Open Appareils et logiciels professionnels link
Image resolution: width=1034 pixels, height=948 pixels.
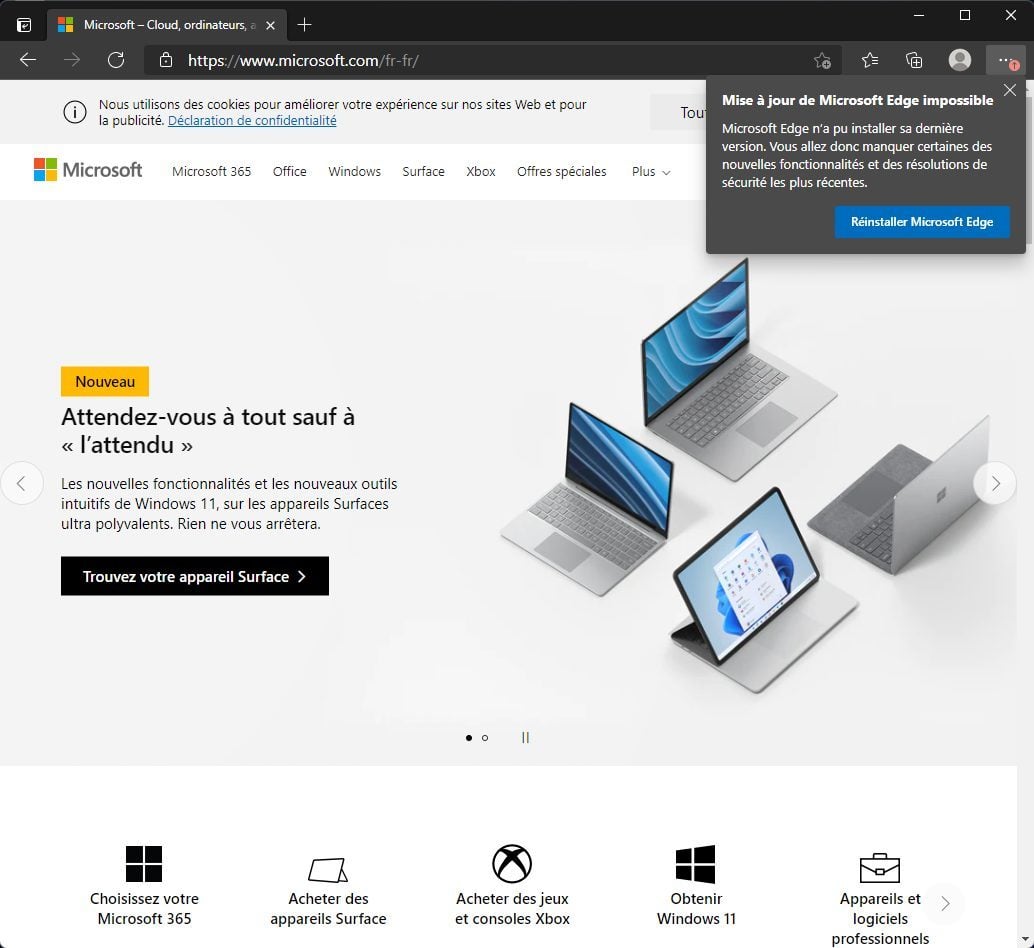click(x=880, y=918)
